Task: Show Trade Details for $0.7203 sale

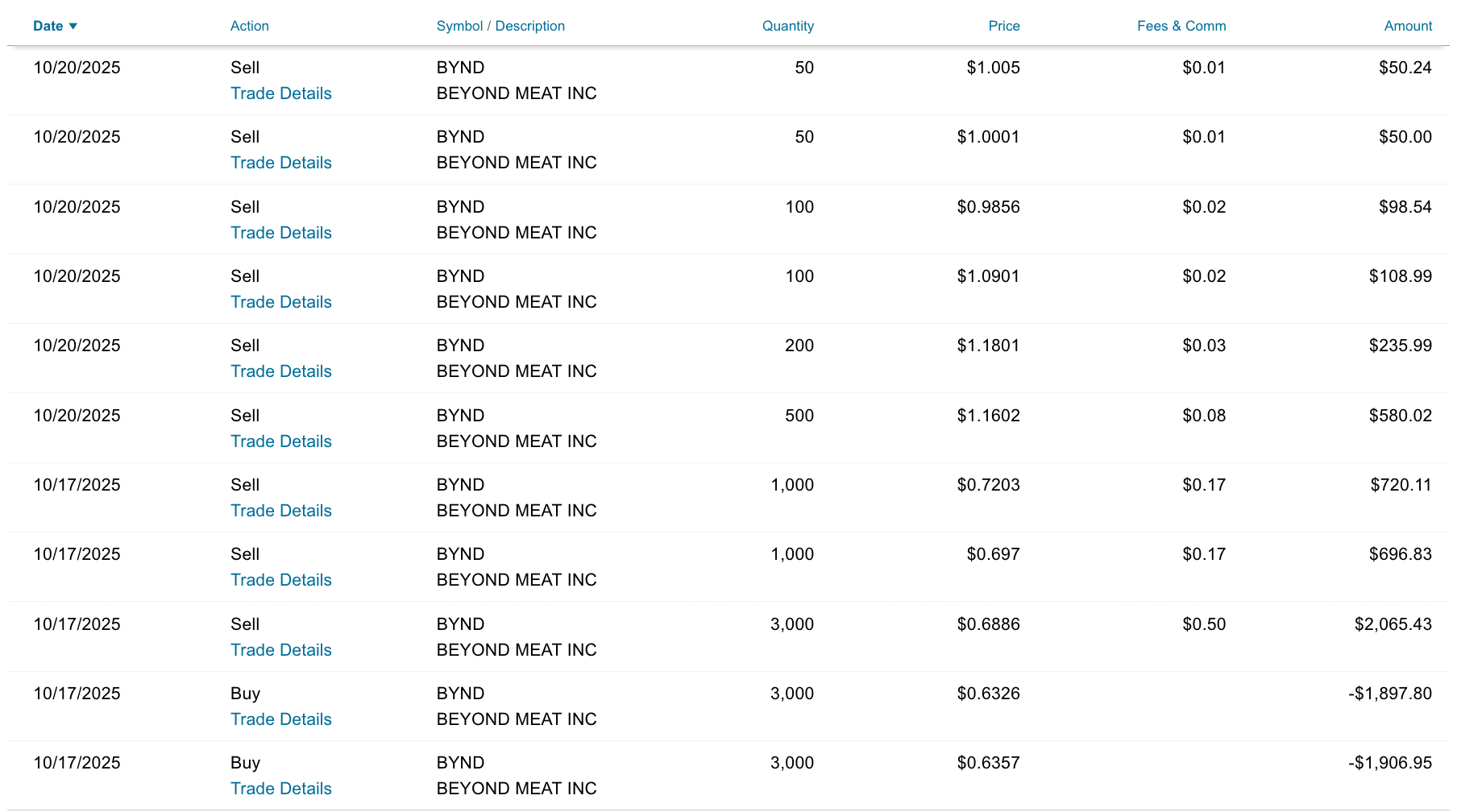Action: [x=280, y=511]
